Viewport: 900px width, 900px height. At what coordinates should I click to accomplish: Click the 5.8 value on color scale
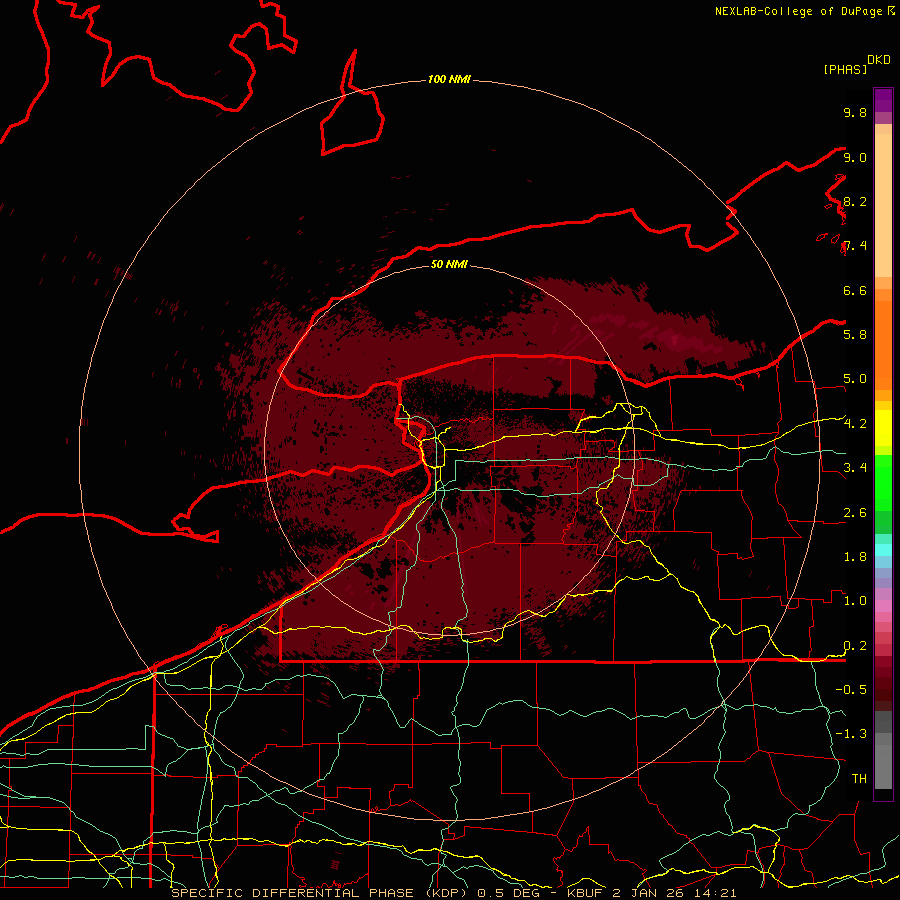(855, 334)
